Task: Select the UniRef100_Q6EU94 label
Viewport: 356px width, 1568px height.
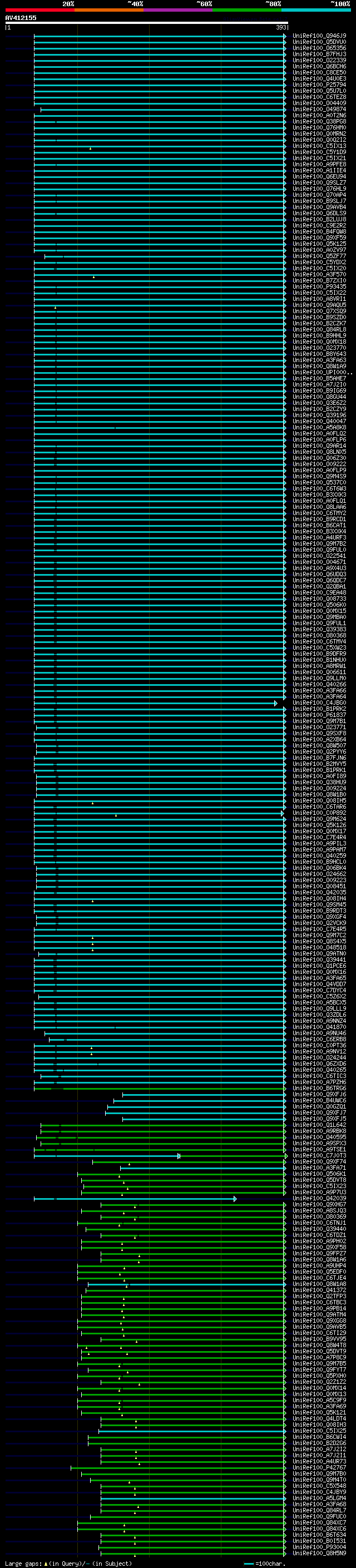Action: (x=319, y=176)
